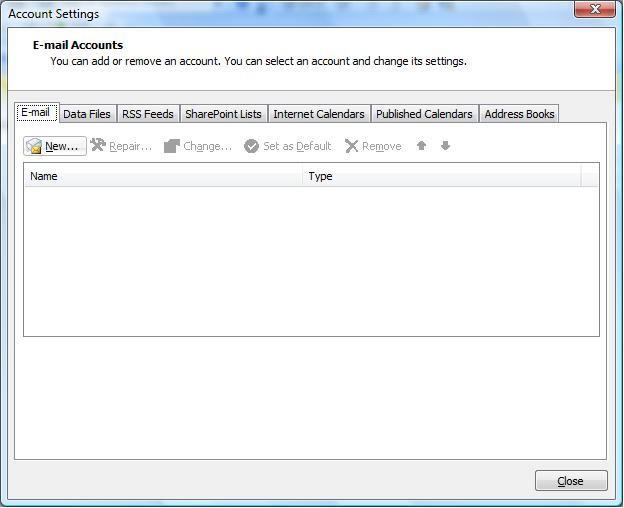
Task: Select the E-mail tab
Action: [36, 113]
